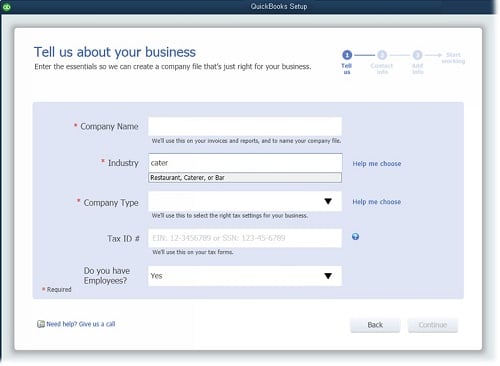The image size is (500, 366).
Task: Click the QuickBooks Setup window title
Action: pyautogui.click(x=279, y=6)
